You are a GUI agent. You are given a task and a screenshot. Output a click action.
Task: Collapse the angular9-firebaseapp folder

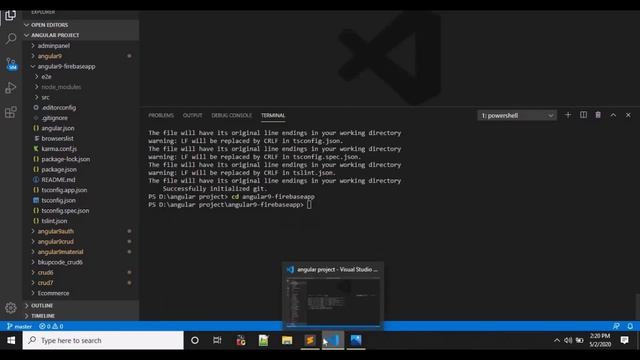tap(81, 66)
